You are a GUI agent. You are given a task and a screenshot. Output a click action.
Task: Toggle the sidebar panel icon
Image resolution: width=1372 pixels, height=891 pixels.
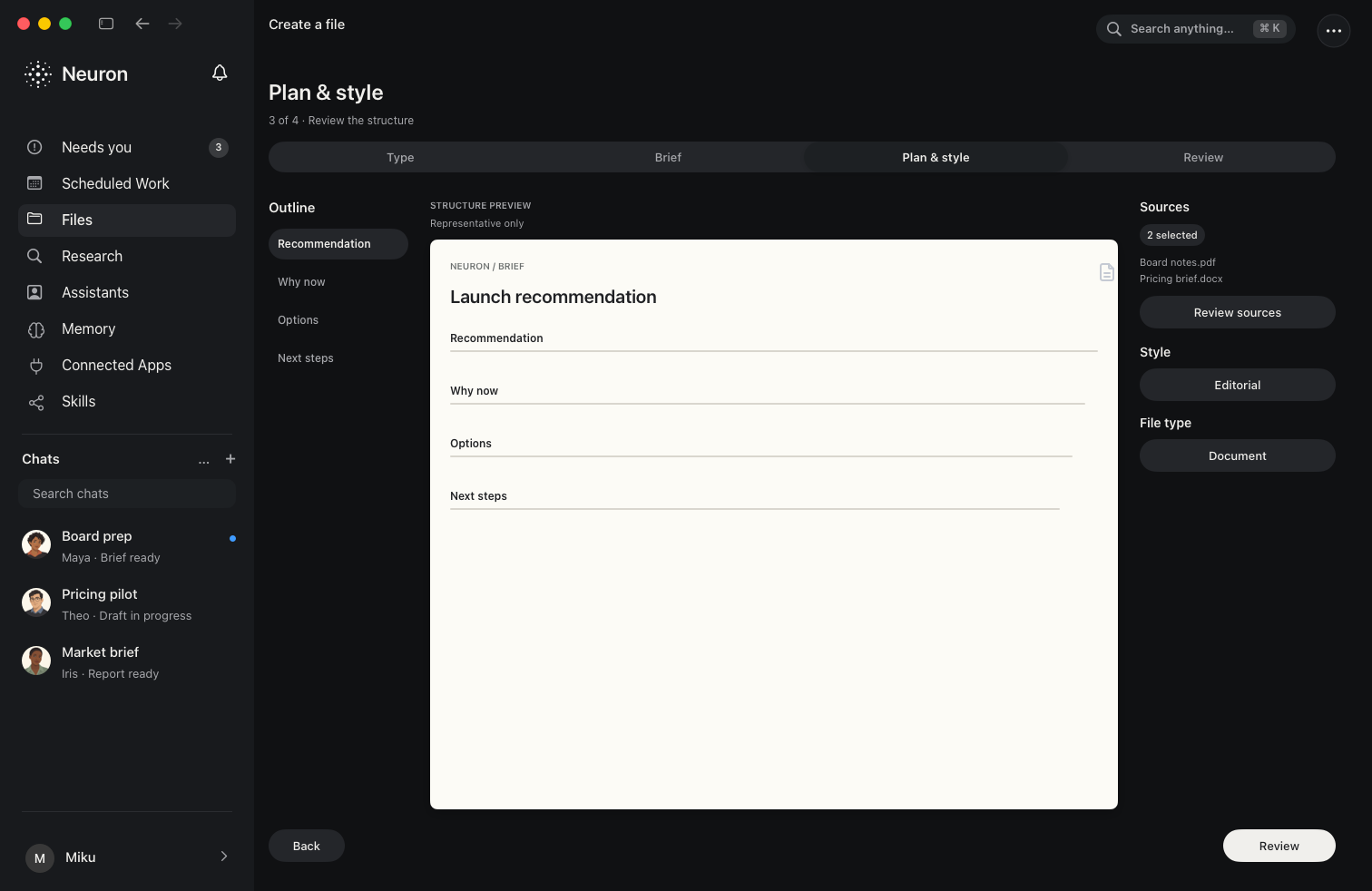click(x=106, y=24)
